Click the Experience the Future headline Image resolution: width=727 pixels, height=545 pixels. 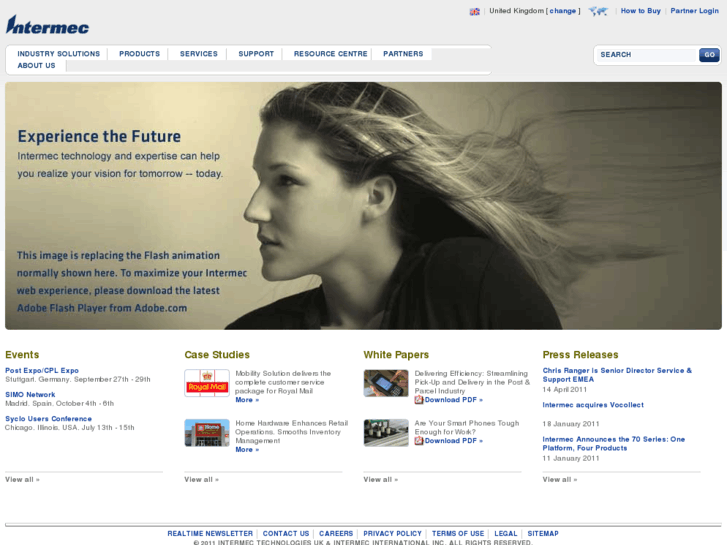pos(99,136)
